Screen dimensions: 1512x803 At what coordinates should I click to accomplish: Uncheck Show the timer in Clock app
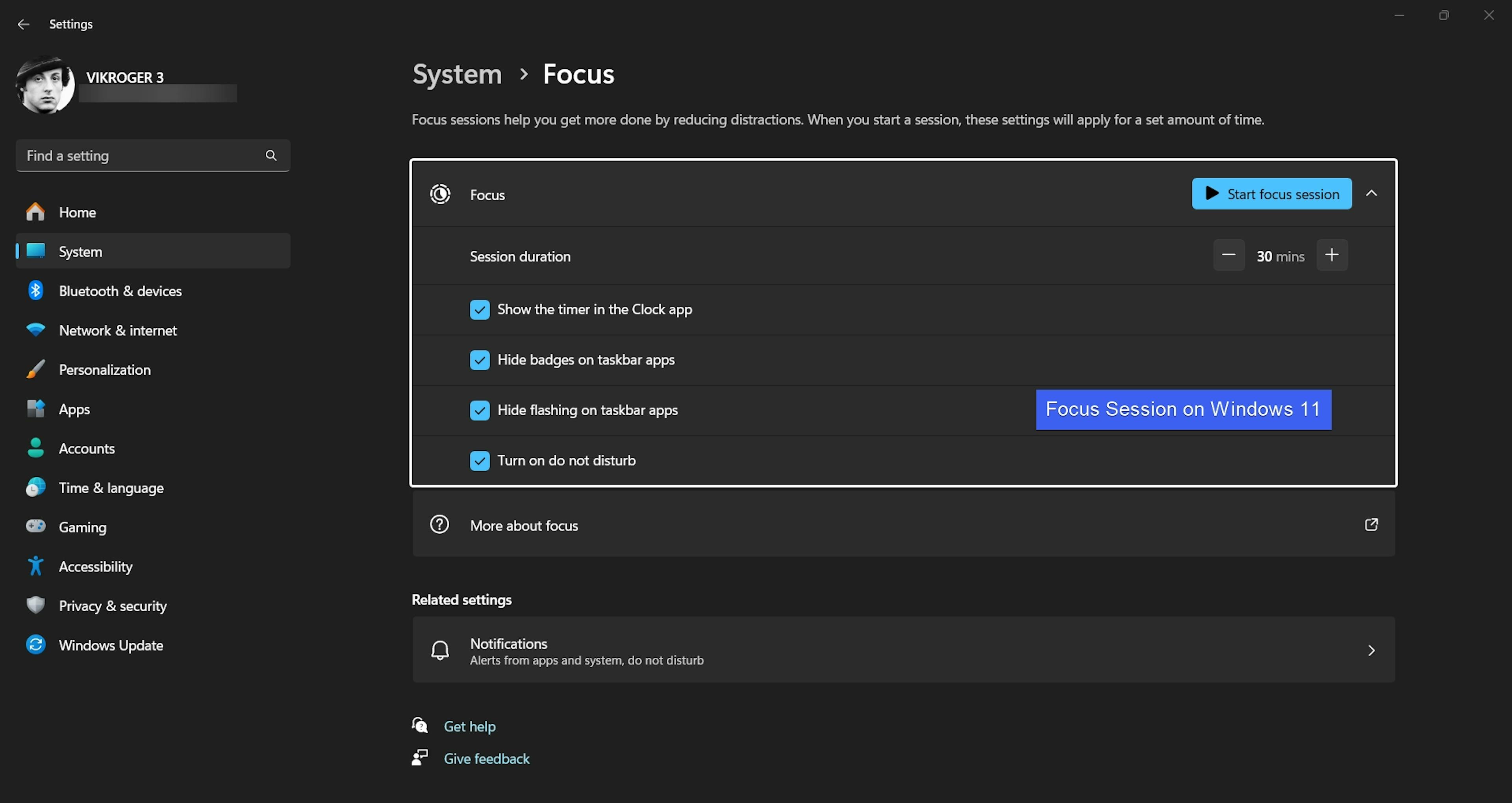coord(480,309)
